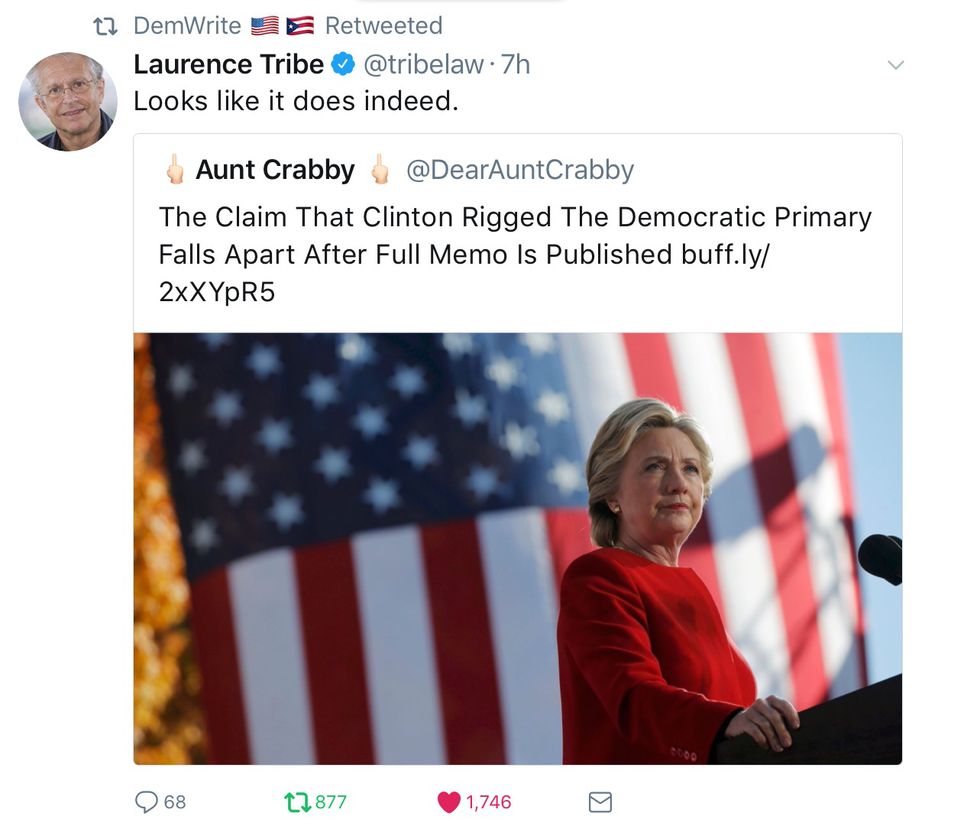
Task: Unlike the tweet via red heart
Action: [x=449, y=802]
